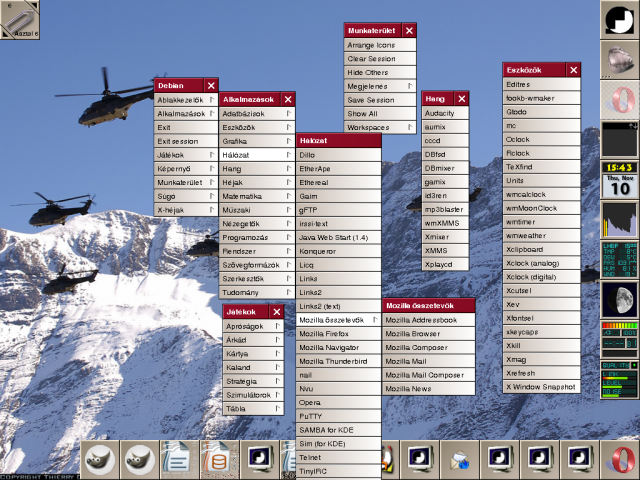The height and width of the screenshot is (480, 640).
Task: Launch Konqueror from Hálózat menu
Action: pos(338,251)
